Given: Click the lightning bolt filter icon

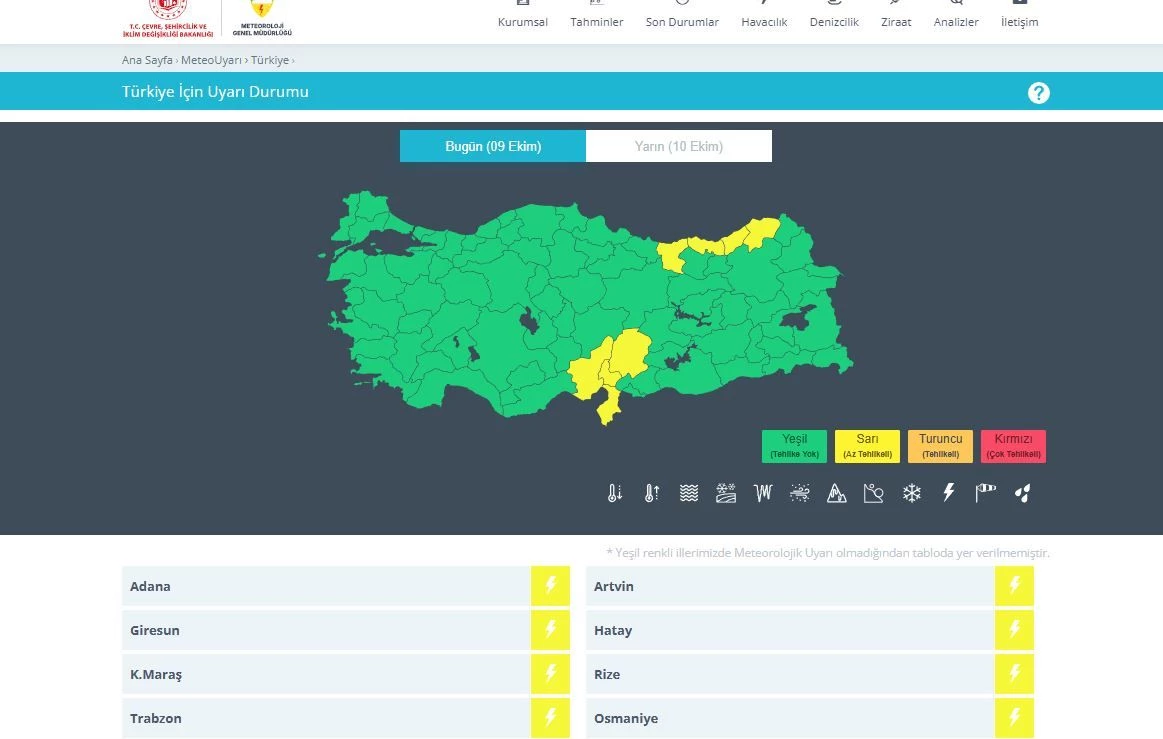Looking at the screenshot, I should (949, 493).
